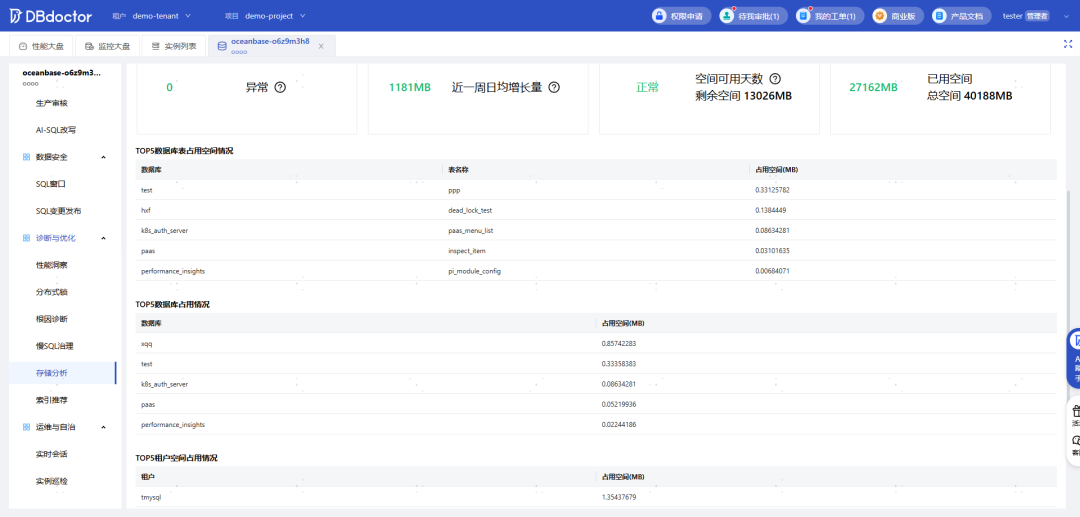Click the hxf database cell

click(145, 210)
